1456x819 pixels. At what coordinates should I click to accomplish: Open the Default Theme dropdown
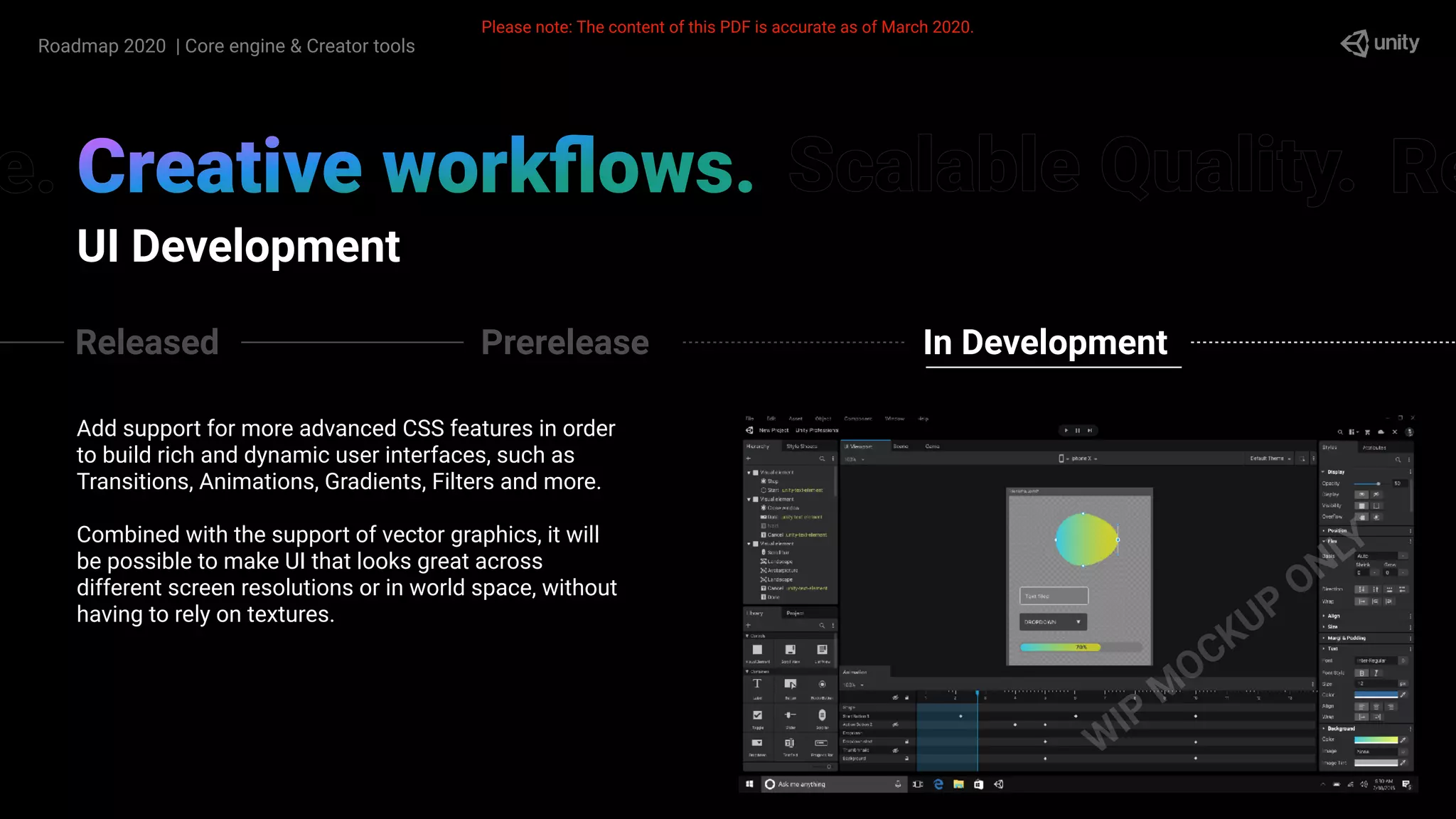click(x=1271, y=459)
